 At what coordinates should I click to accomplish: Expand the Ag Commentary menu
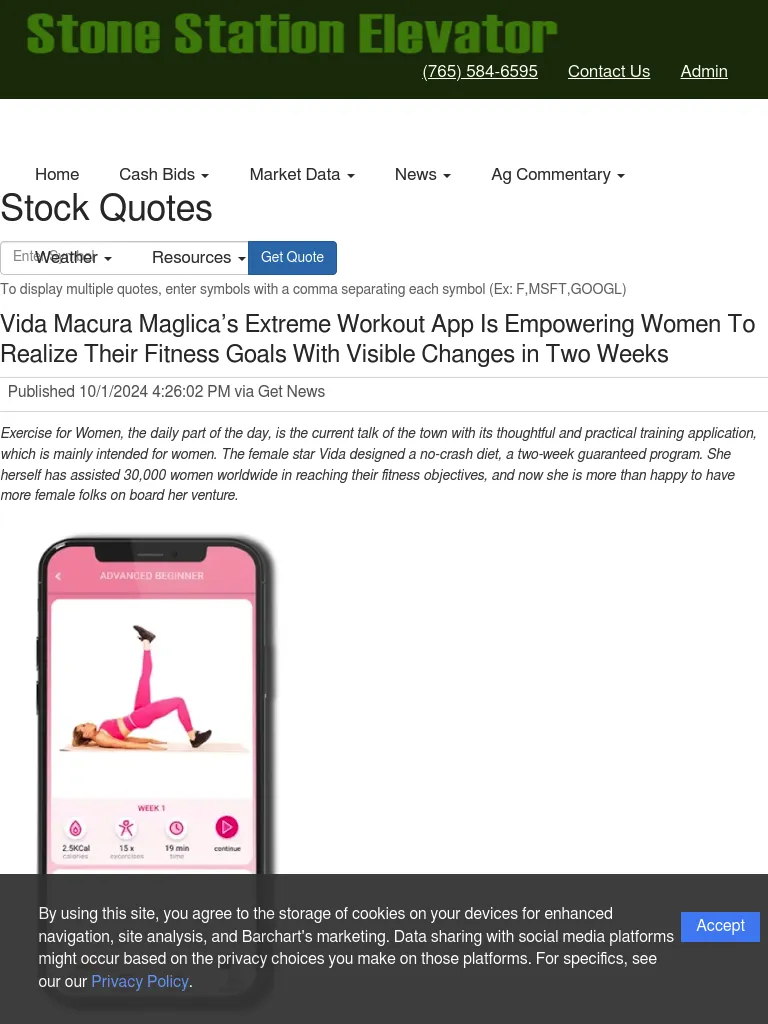(x=558, y=174)
